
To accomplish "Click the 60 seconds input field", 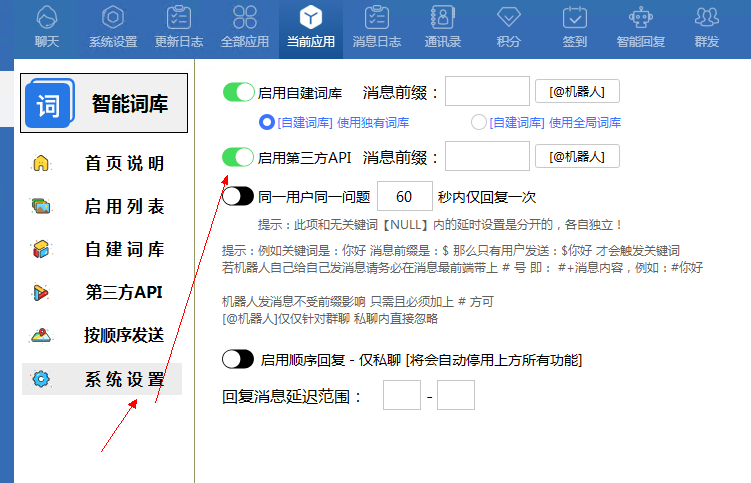I will tap(405, 196).
